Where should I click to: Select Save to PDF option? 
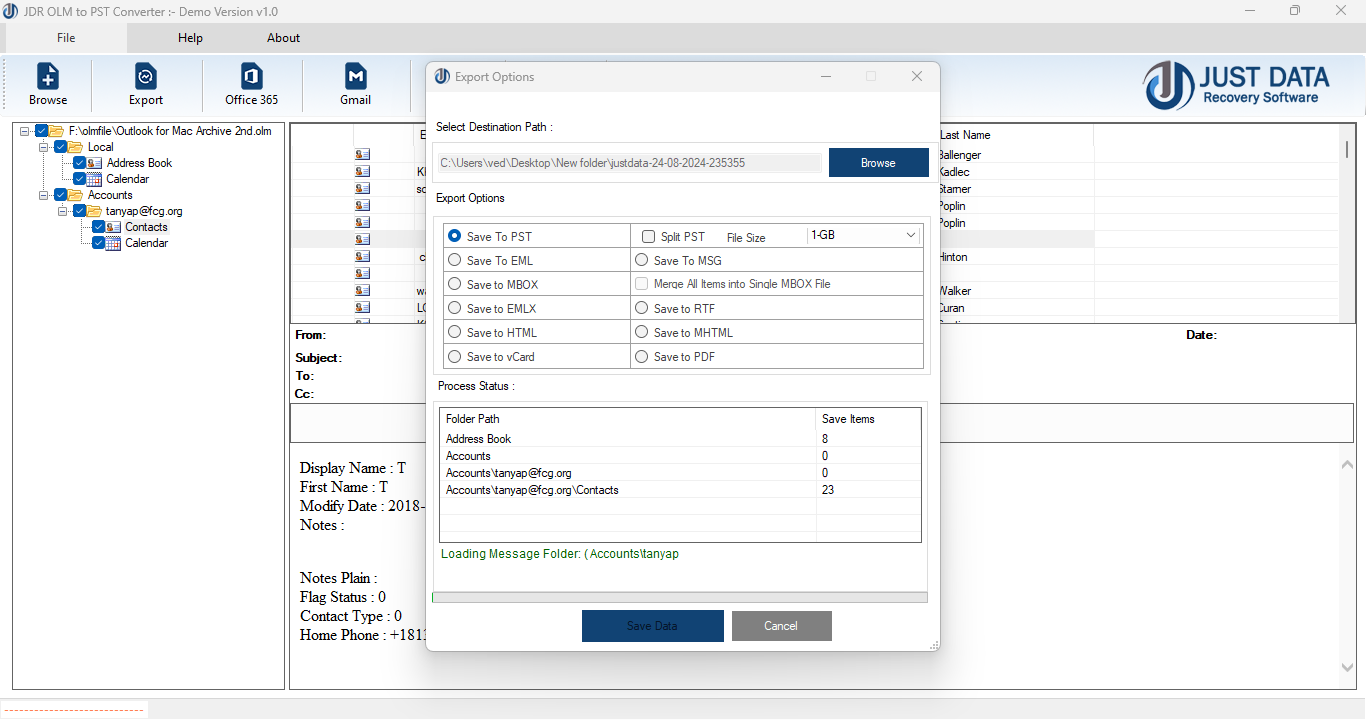[x=642, y=356]
